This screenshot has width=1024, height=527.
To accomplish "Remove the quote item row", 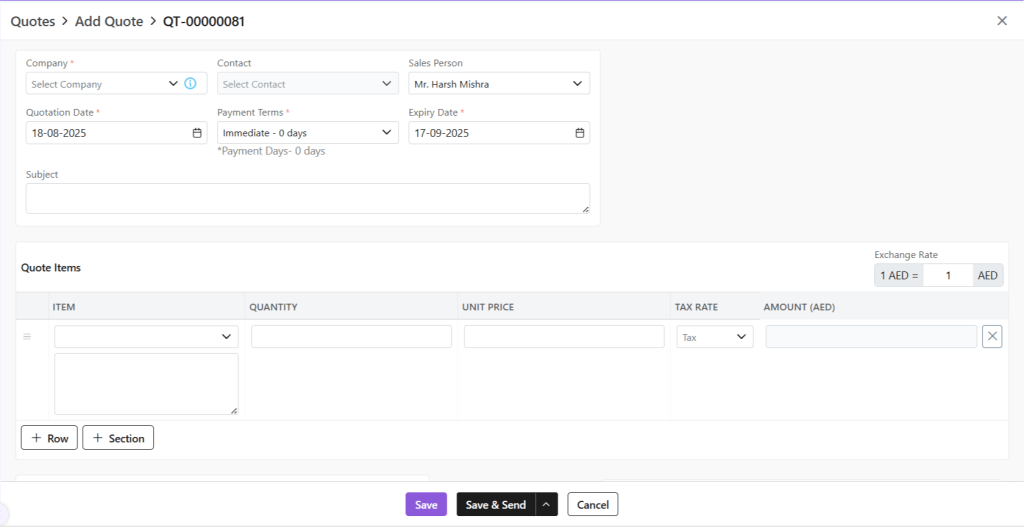I will pos(992,337).
